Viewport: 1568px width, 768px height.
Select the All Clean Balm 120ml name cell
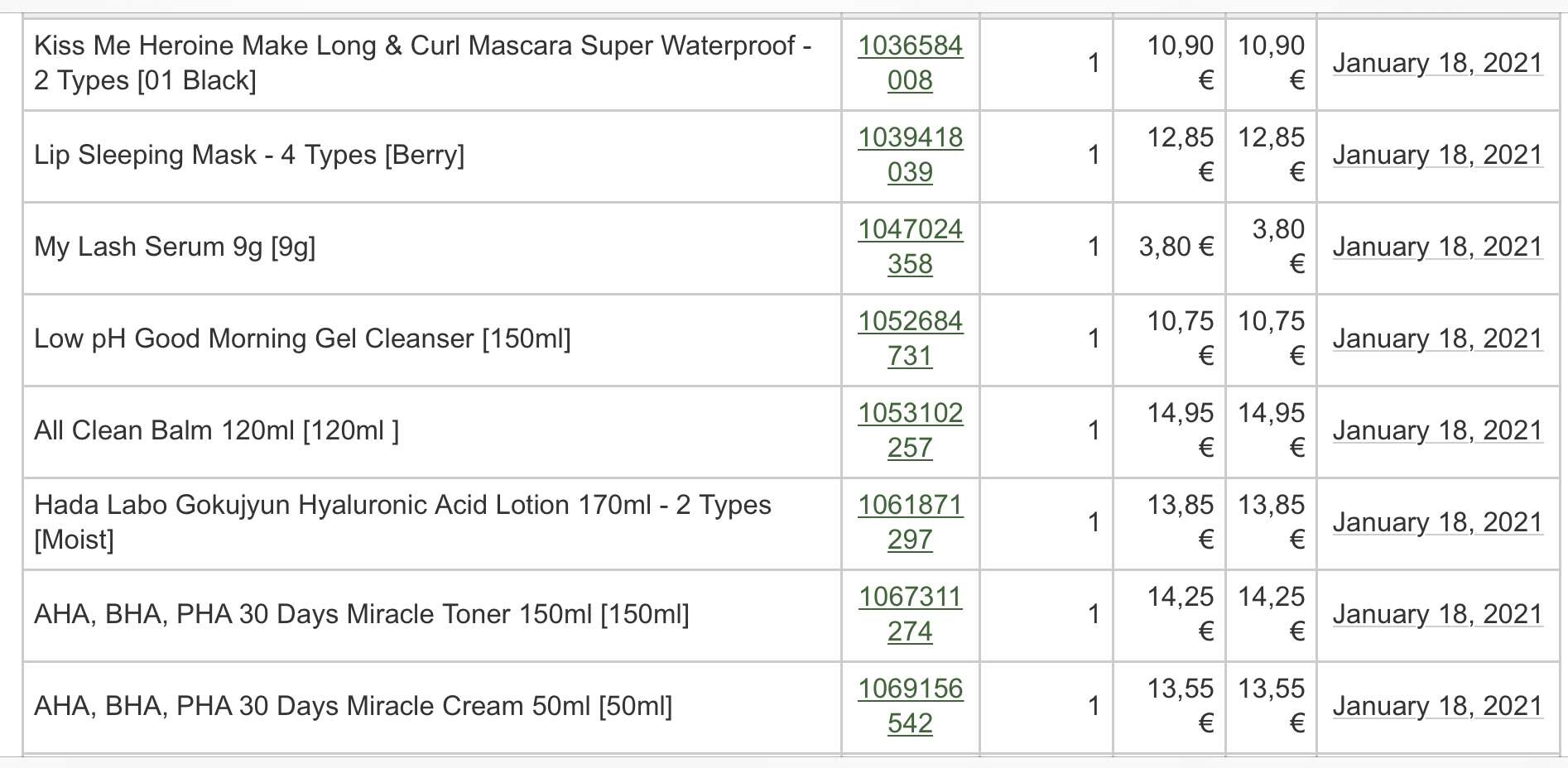(x=432, y=432)
